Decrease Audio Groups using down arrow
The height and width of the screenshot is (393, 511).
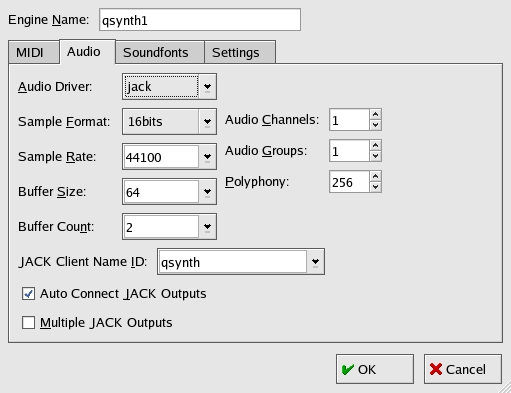(375, 156)
